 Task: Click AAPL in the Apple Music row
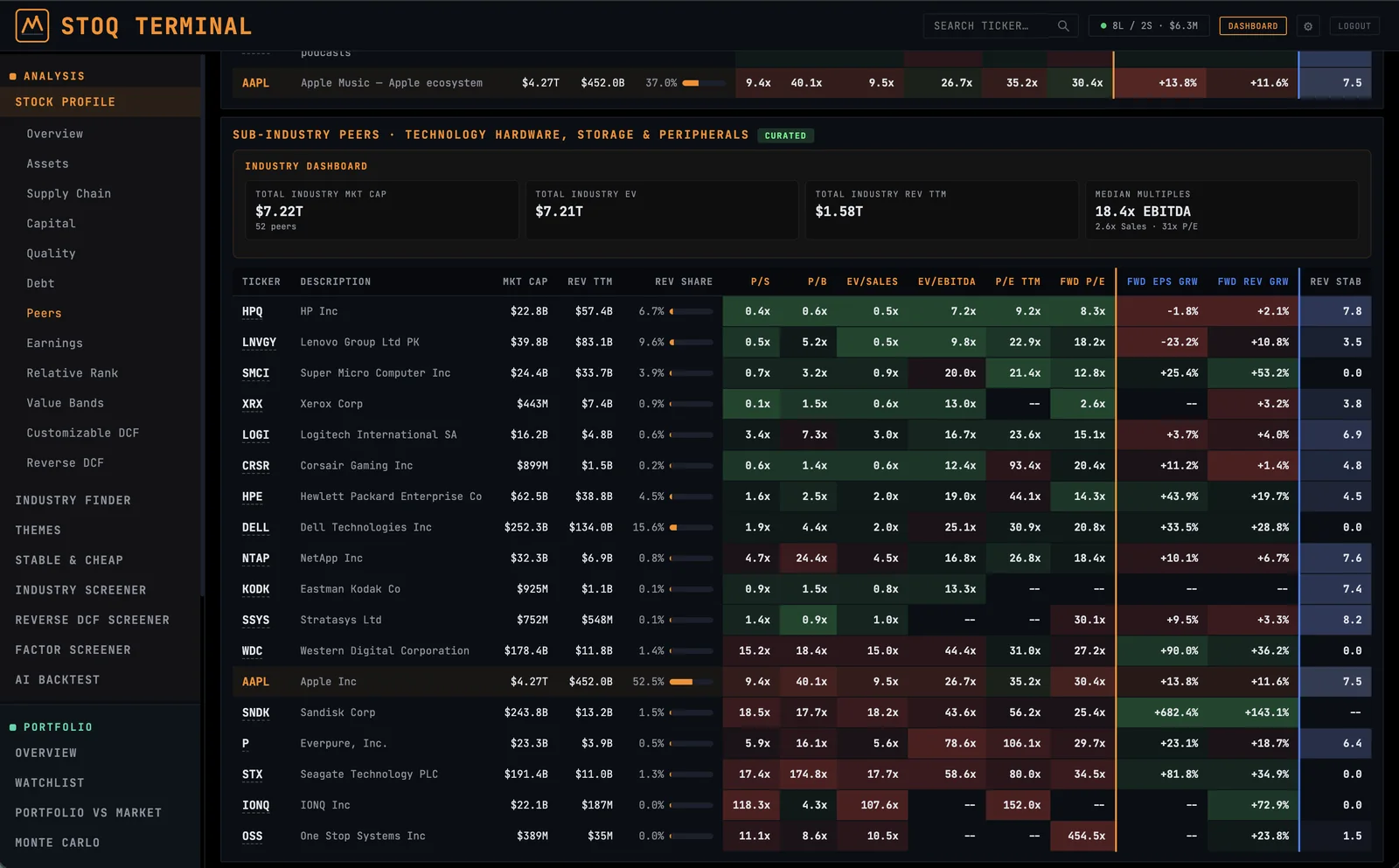pyautogui.click(x=256, y=83)
